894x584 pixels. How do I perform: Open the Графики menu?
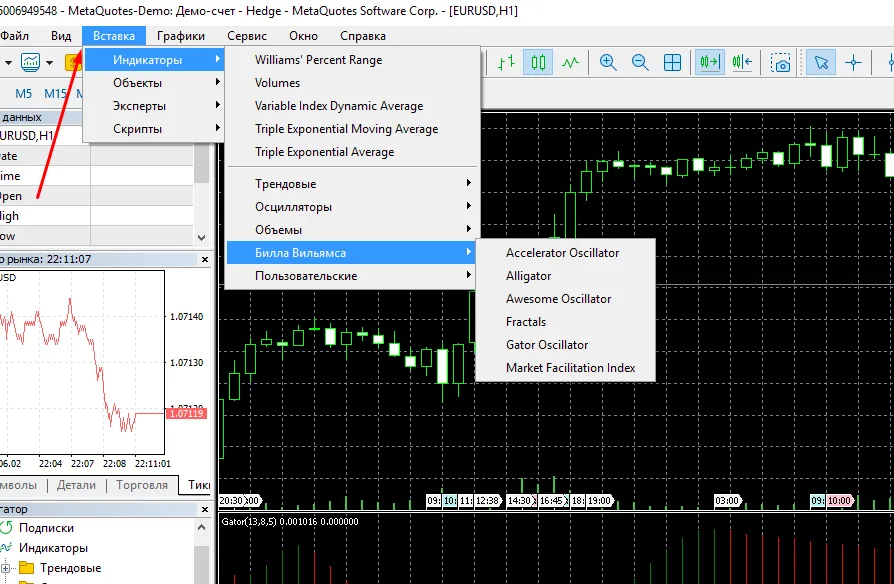pyautogui.click(x=181, y=36)
